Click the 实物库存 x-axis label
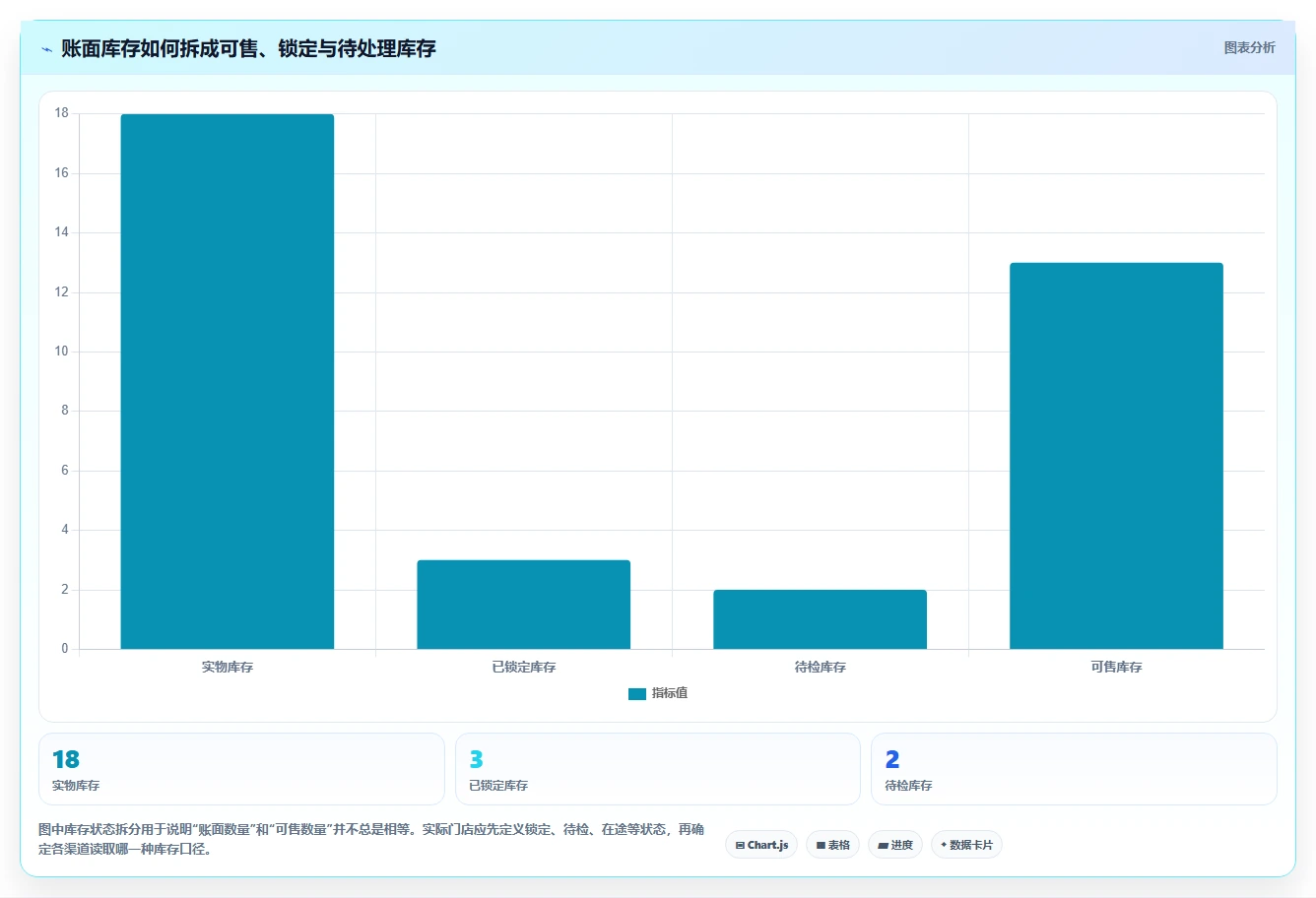The width and height of the screenshot is (1316, 898). pos(228,667)
